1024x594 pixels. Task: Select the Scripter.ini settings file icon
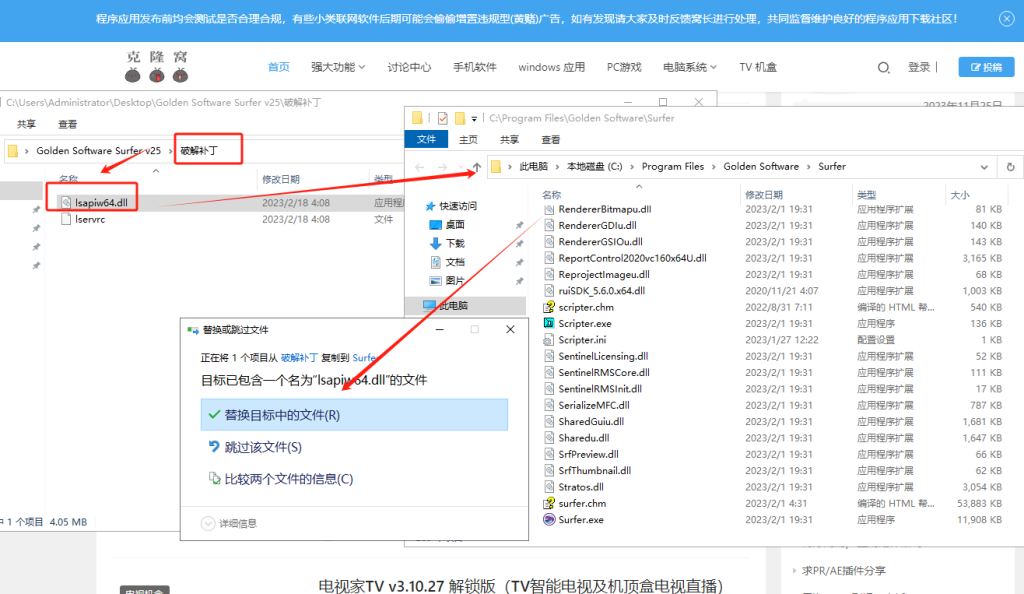coord(549,339)
